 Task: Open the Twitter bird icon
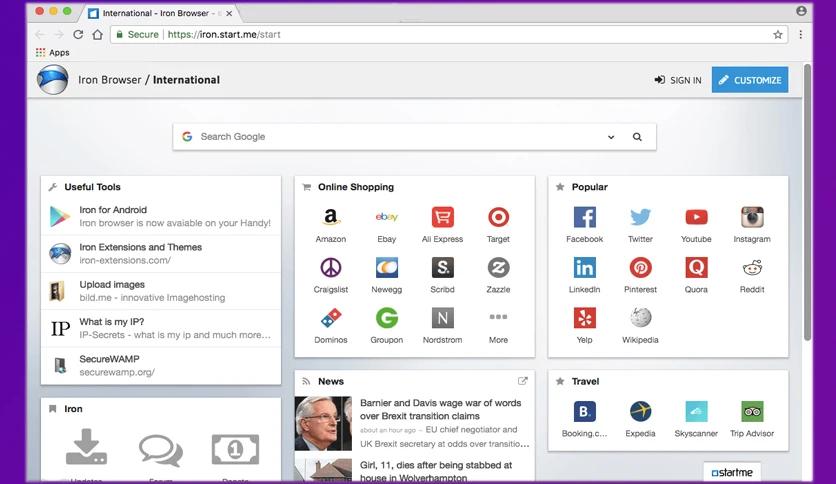click(640, 217)
